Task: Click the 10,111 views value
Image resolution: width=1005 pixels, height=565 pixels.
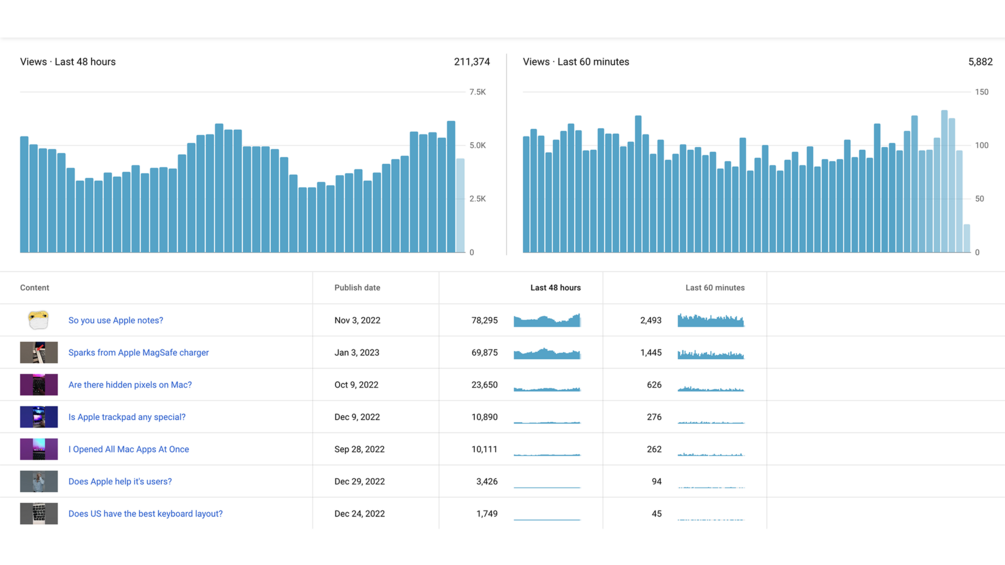Action: (x=485, y=449)
